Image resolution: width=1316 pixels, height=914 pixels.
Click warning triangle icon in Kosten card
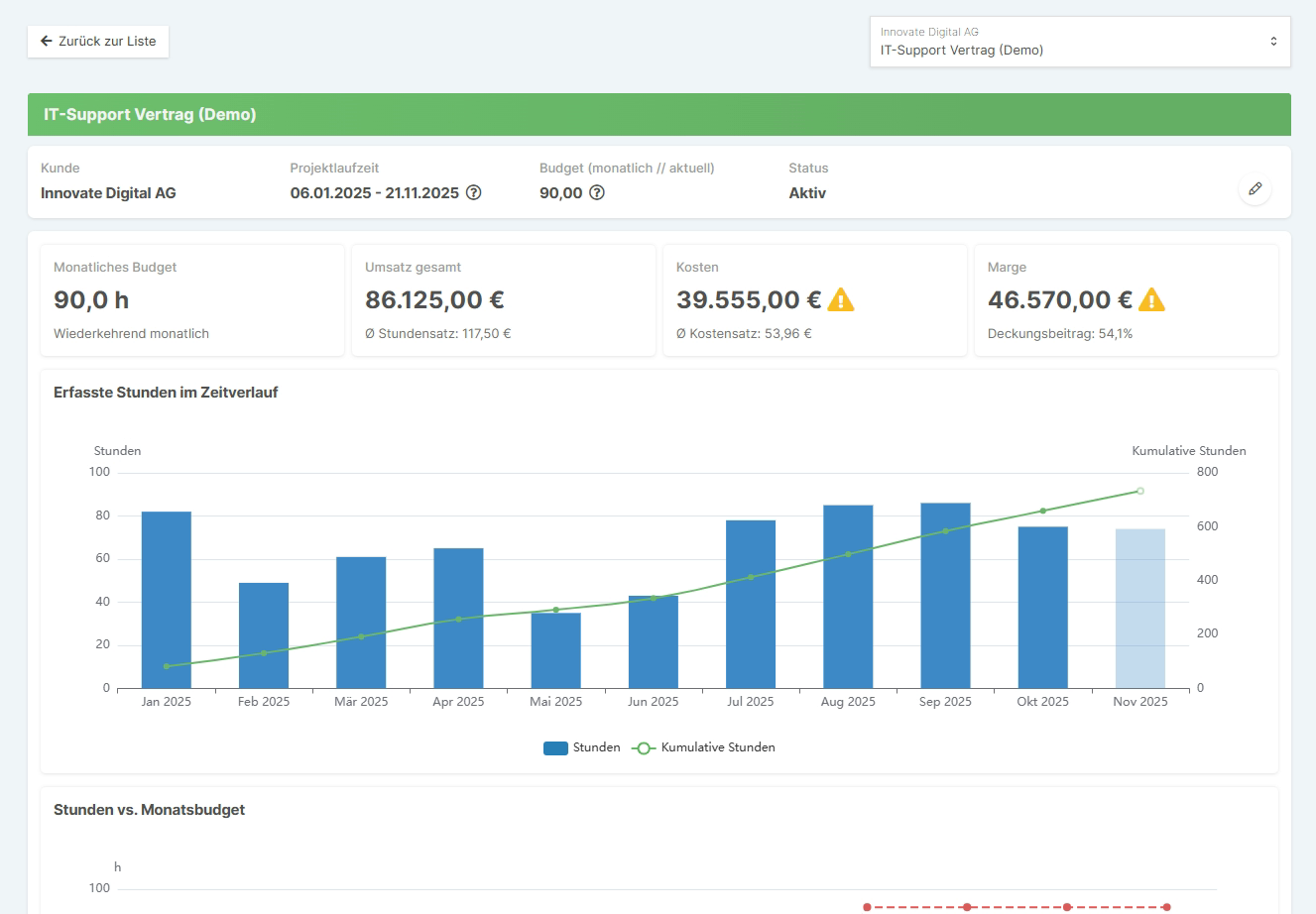(841, 299)
